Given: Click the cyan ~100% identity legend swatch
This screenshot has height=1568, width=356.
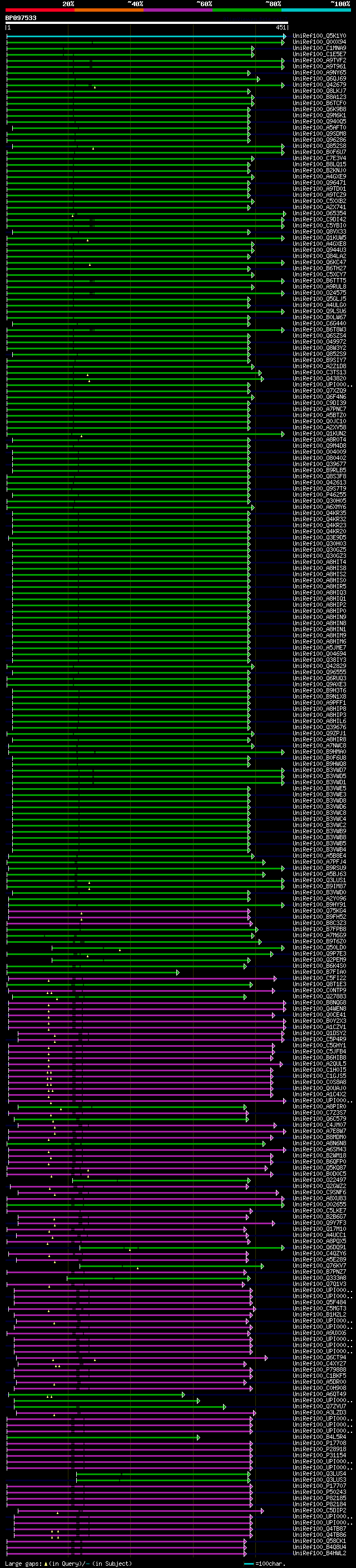Looking at the screenshot, I should click(316, 10).
